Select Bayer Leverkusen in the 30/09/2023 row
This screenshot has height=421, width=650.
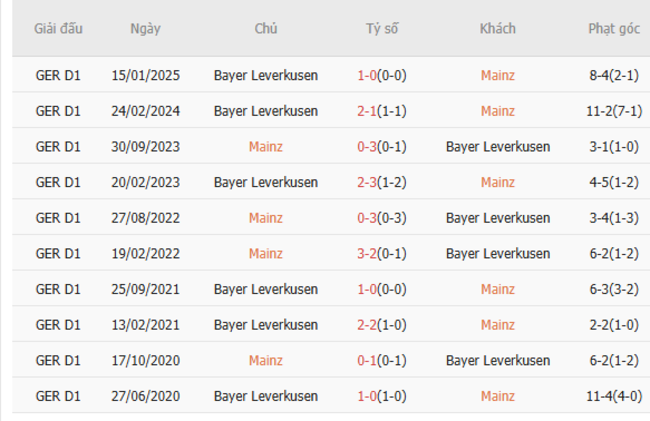(497, 146)
